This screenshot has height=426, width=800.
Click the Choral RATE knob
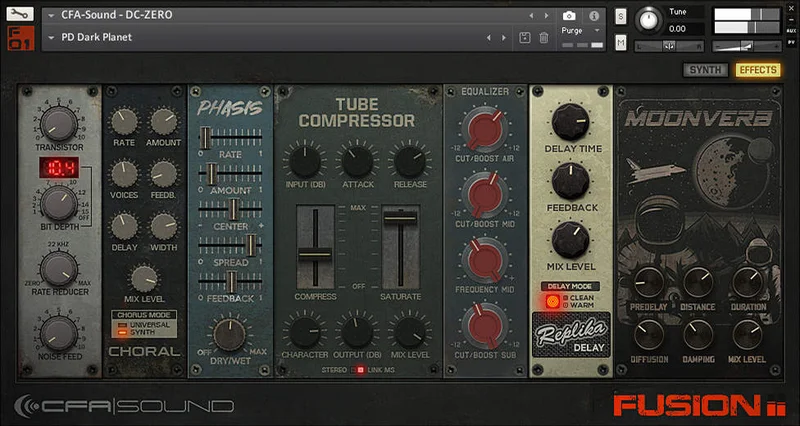124,121
